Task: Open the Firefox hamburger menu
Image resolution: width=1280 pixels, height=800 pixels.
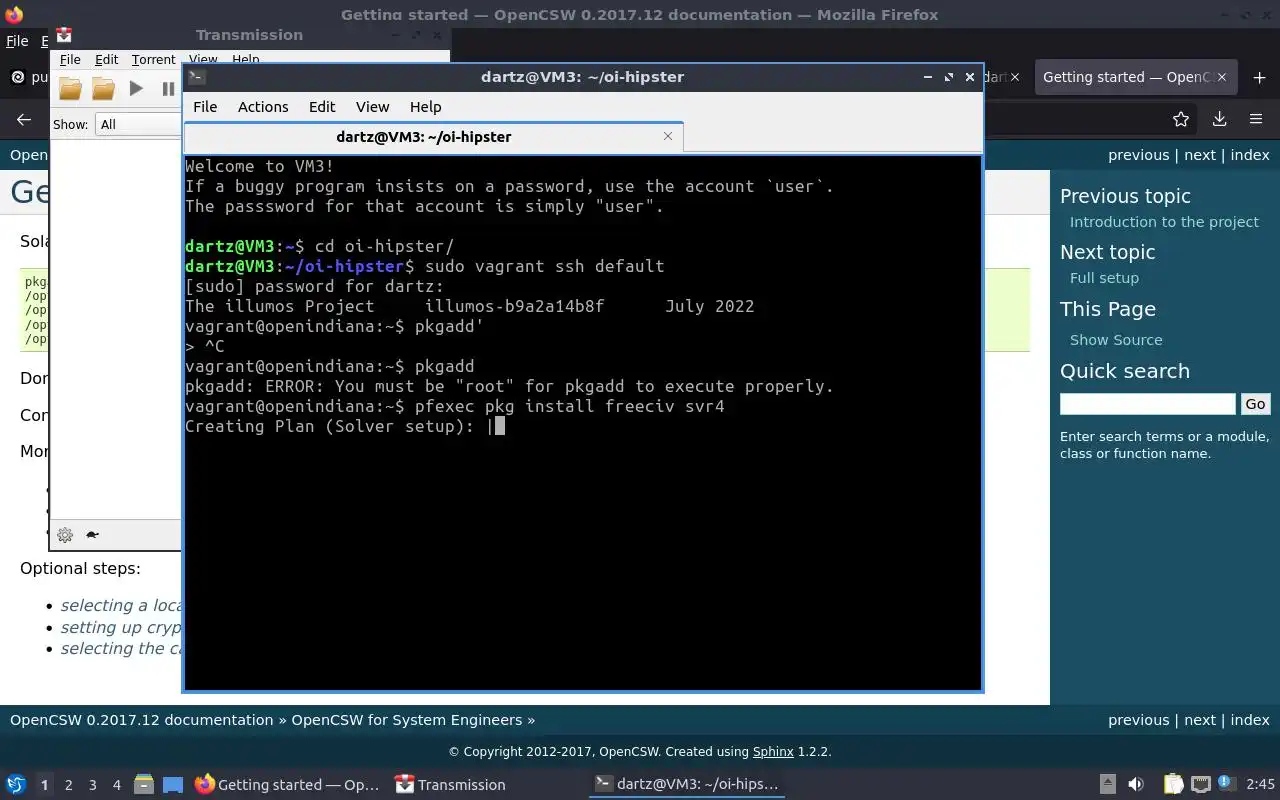Action: tap(1256, 119)
